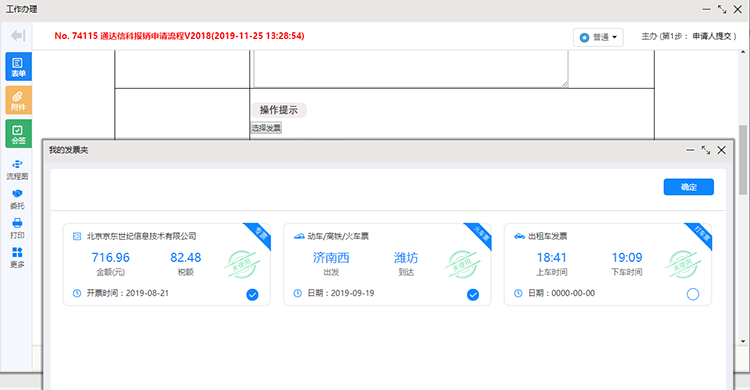Open the 表单 form sidebar icon
This screenshot has width=750, height=390.
coord(19,67)
